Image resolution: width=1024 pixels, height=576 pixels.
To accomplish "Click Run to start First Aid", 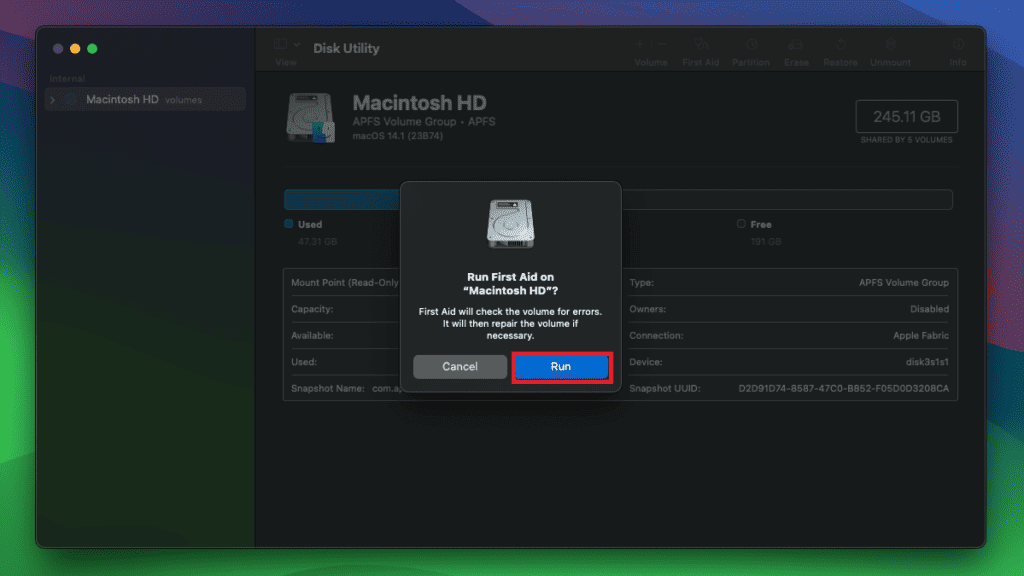I will (561, 366).
